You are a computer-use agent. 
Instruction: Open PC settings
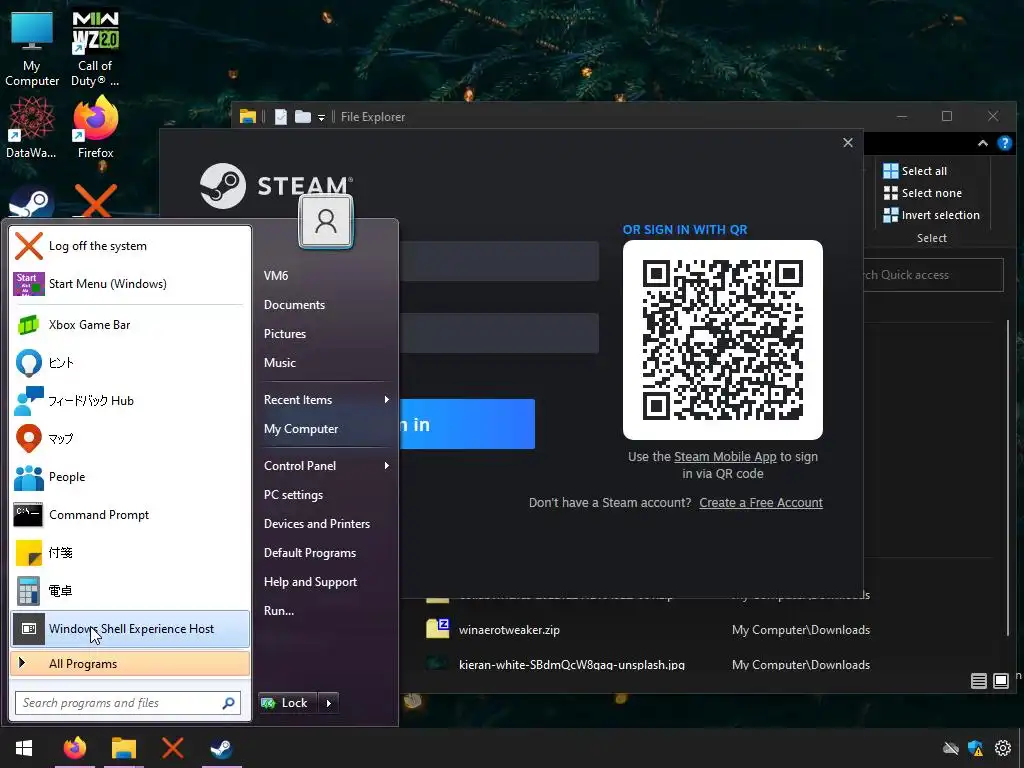tap(325, 495)
